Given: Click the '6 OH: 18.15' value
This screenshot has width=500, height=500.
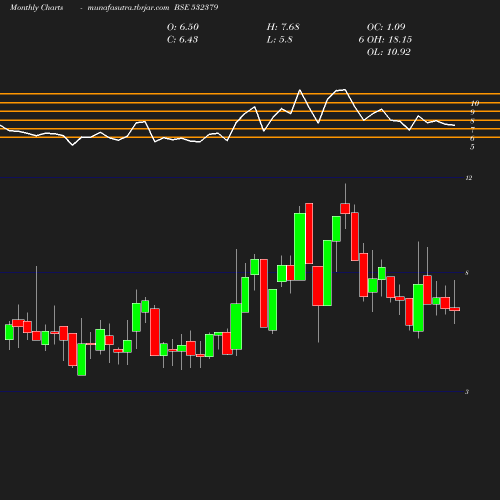Looking at the screenshot, I should tap(385, 39).
